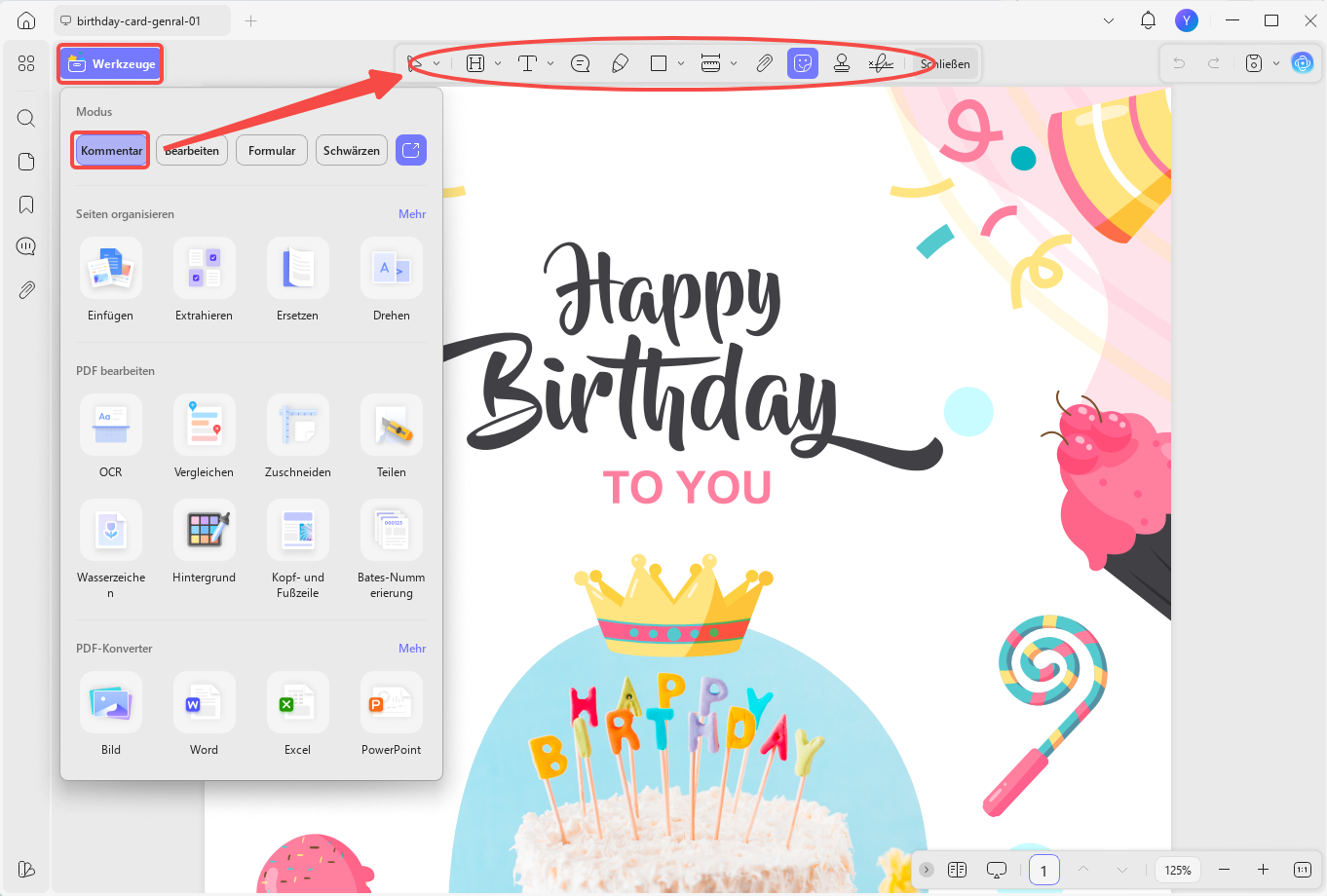
Task: Click the purple share/export mode icon
Action: [x=411, y=150]
